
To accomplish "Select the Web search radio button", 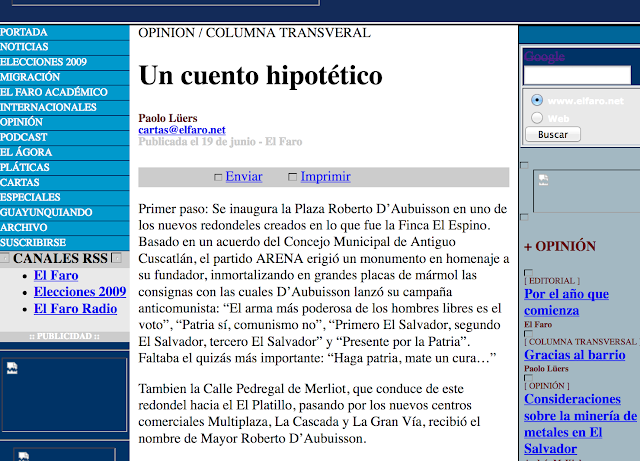I will pos(537,118).
